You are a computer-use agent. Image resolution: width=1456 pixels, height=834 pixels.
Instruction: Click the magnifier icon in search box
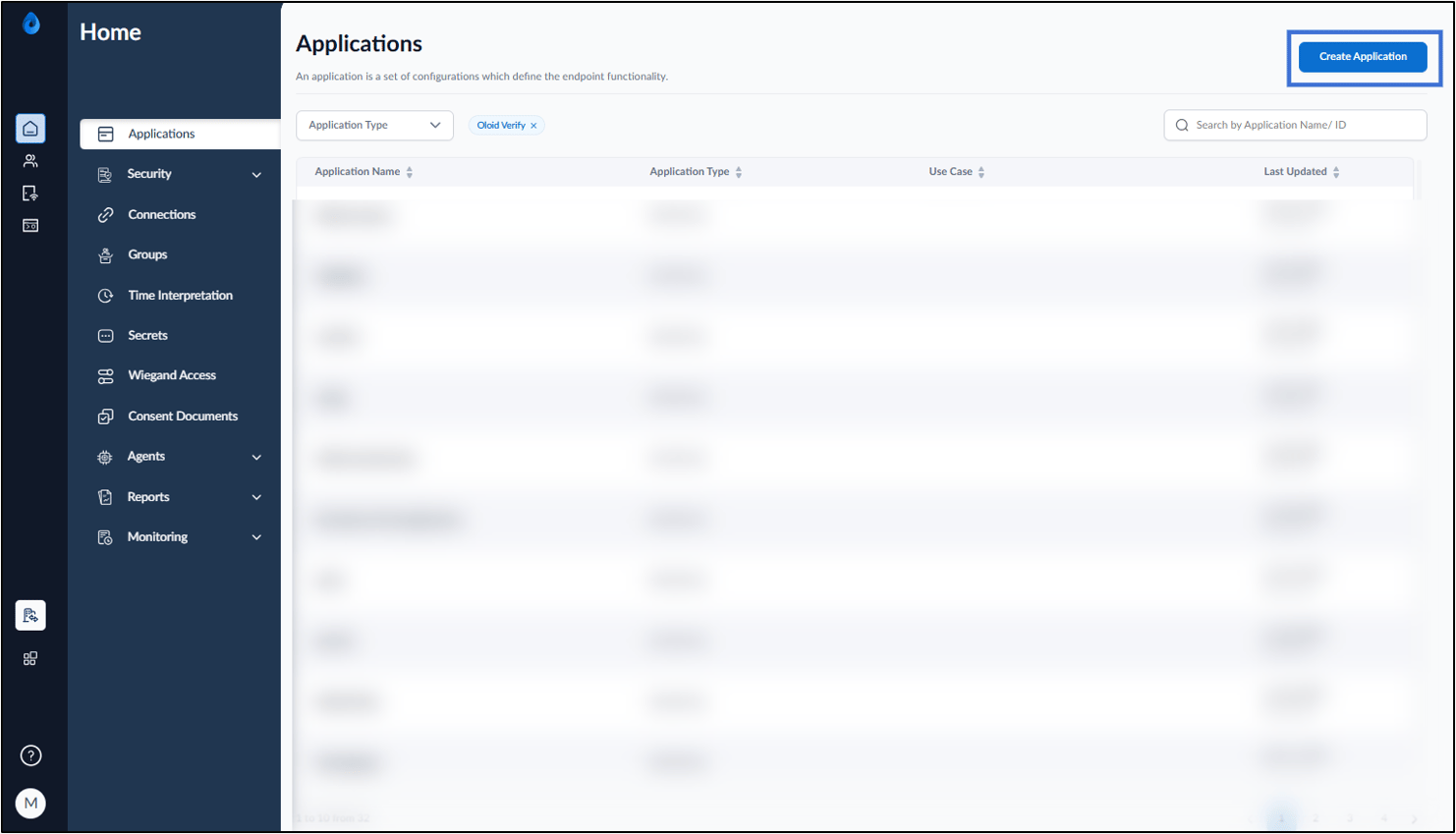(x=1182, y=126)
